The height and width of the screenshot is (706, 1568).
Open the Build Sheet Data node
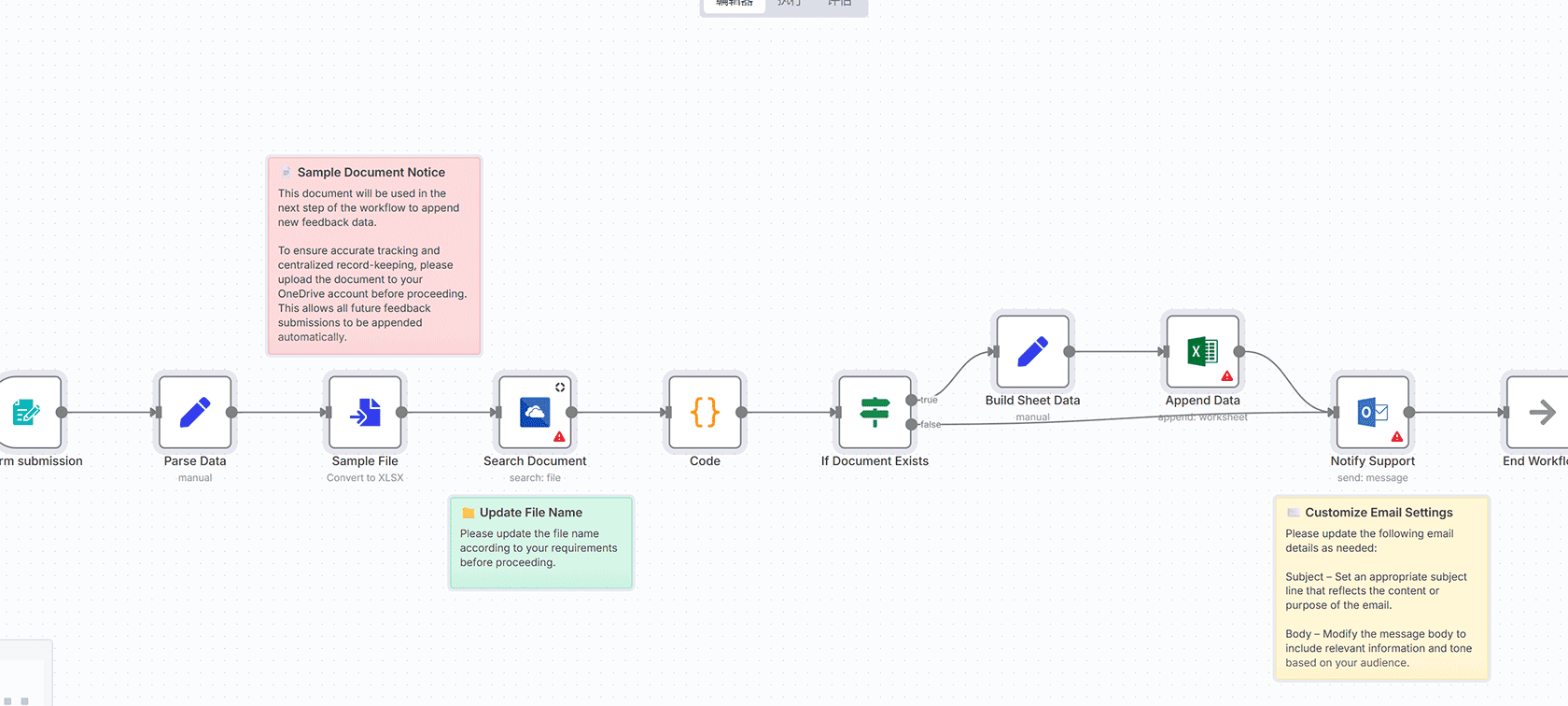[x=1032, y=351]
